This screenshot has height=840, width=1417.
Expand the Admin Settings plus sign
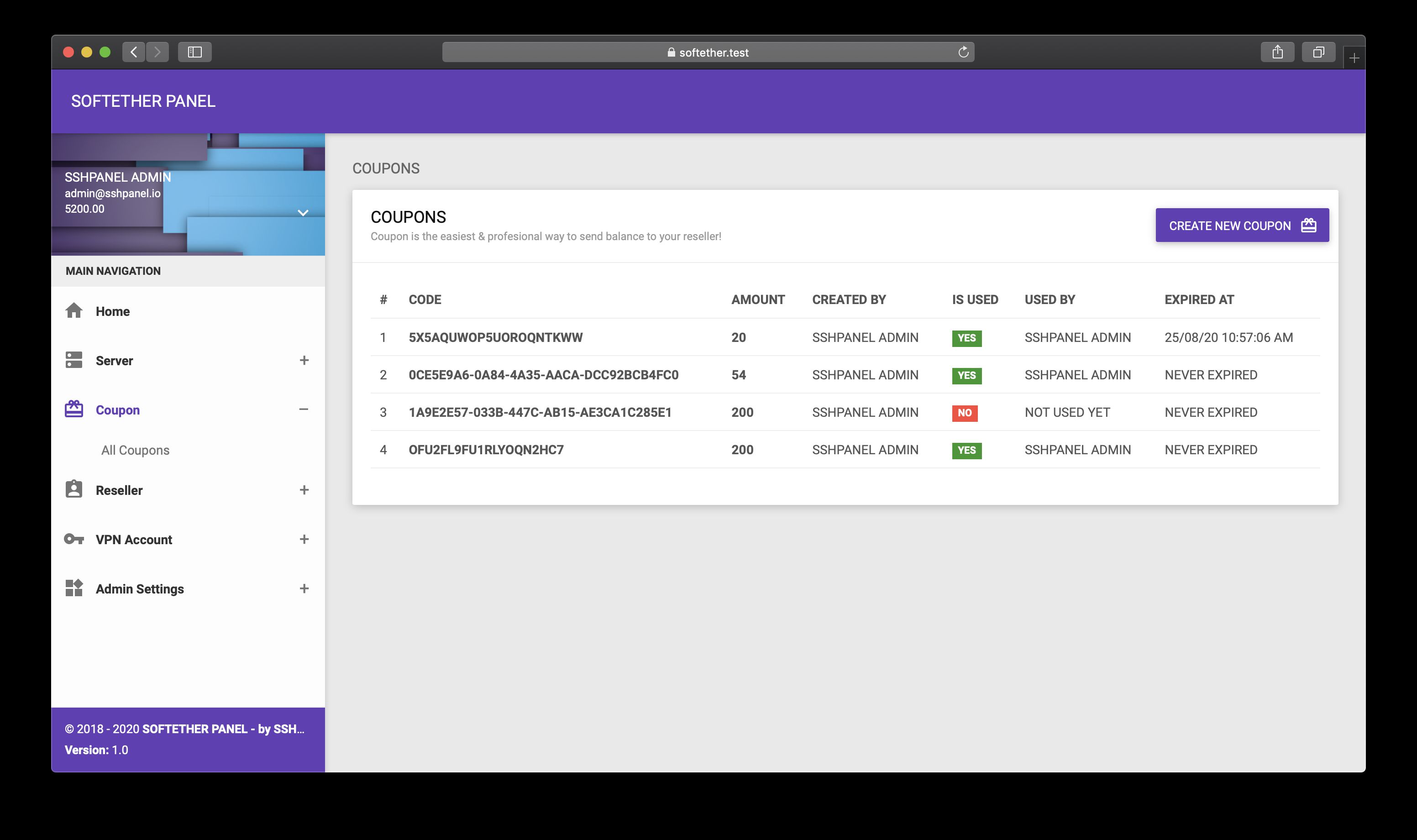[x=304, y=588]
